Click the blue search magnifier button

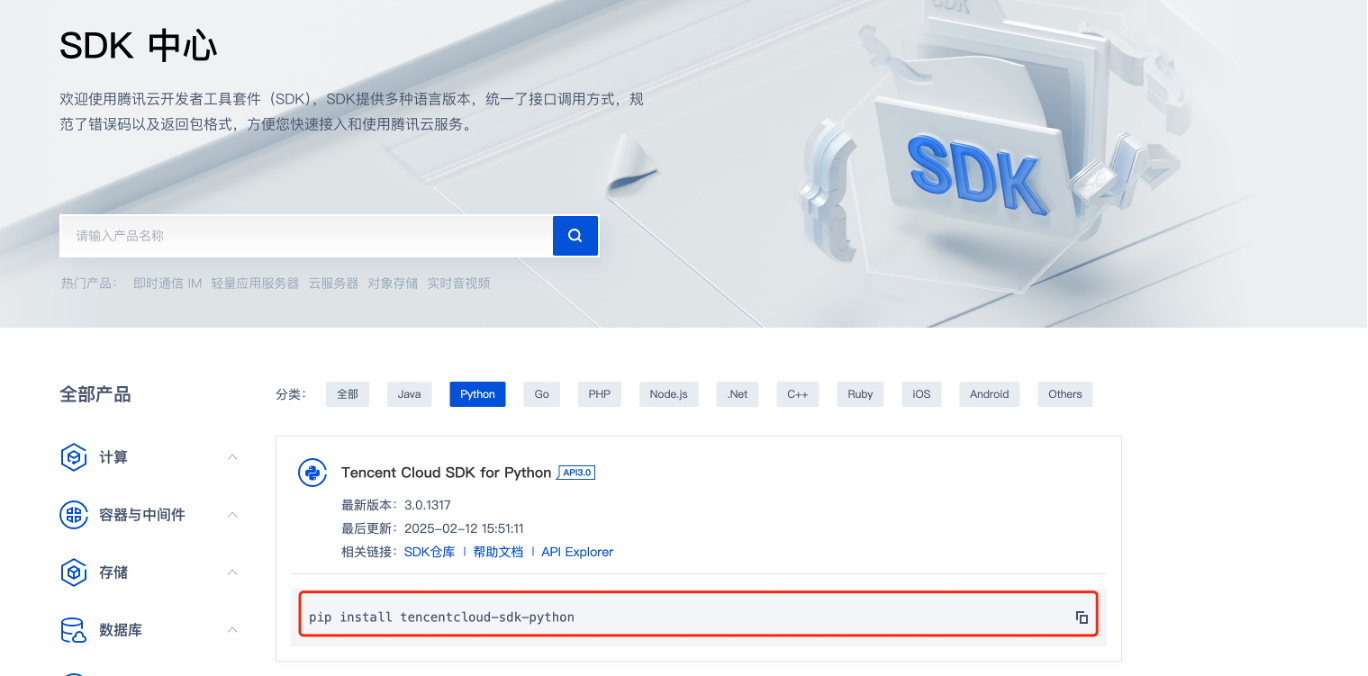pos(575,236)
